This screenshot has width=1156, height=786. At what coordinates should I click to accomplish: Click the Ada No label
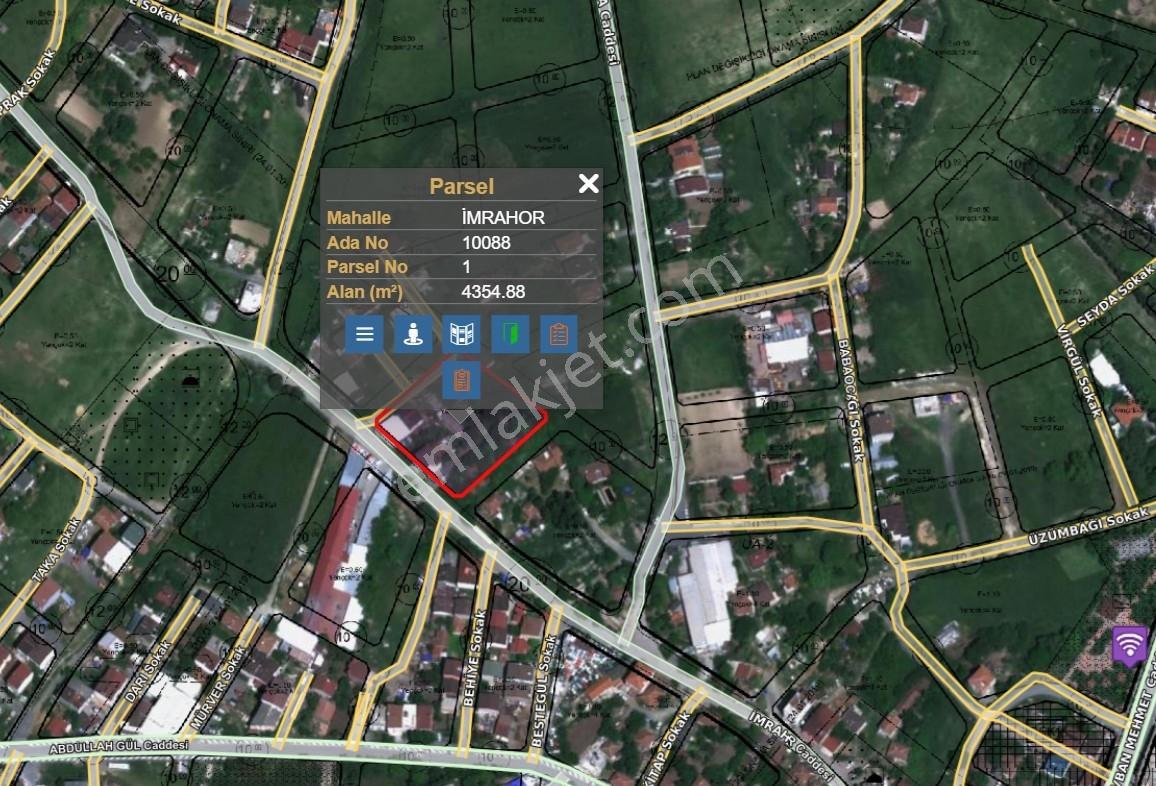(x=358, y=243)
